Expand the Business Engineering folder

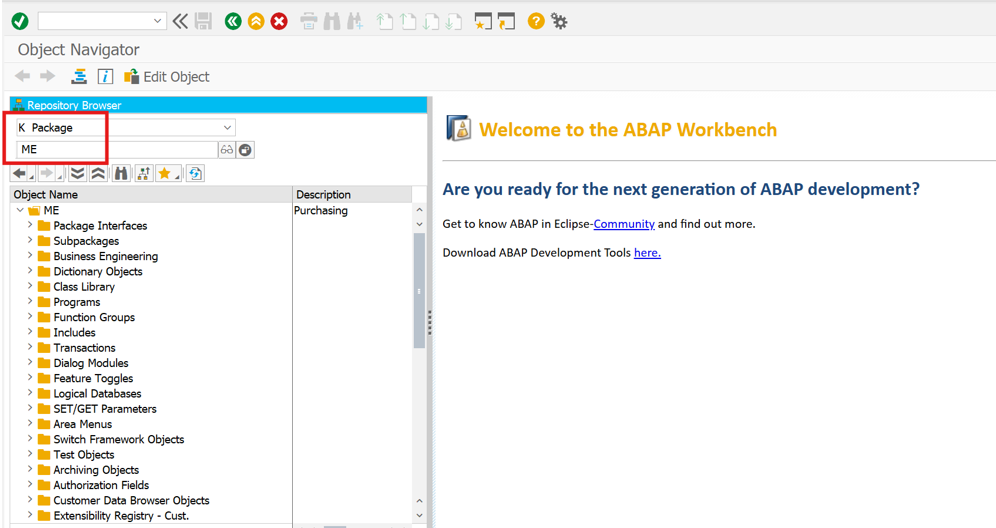[30, 255]
